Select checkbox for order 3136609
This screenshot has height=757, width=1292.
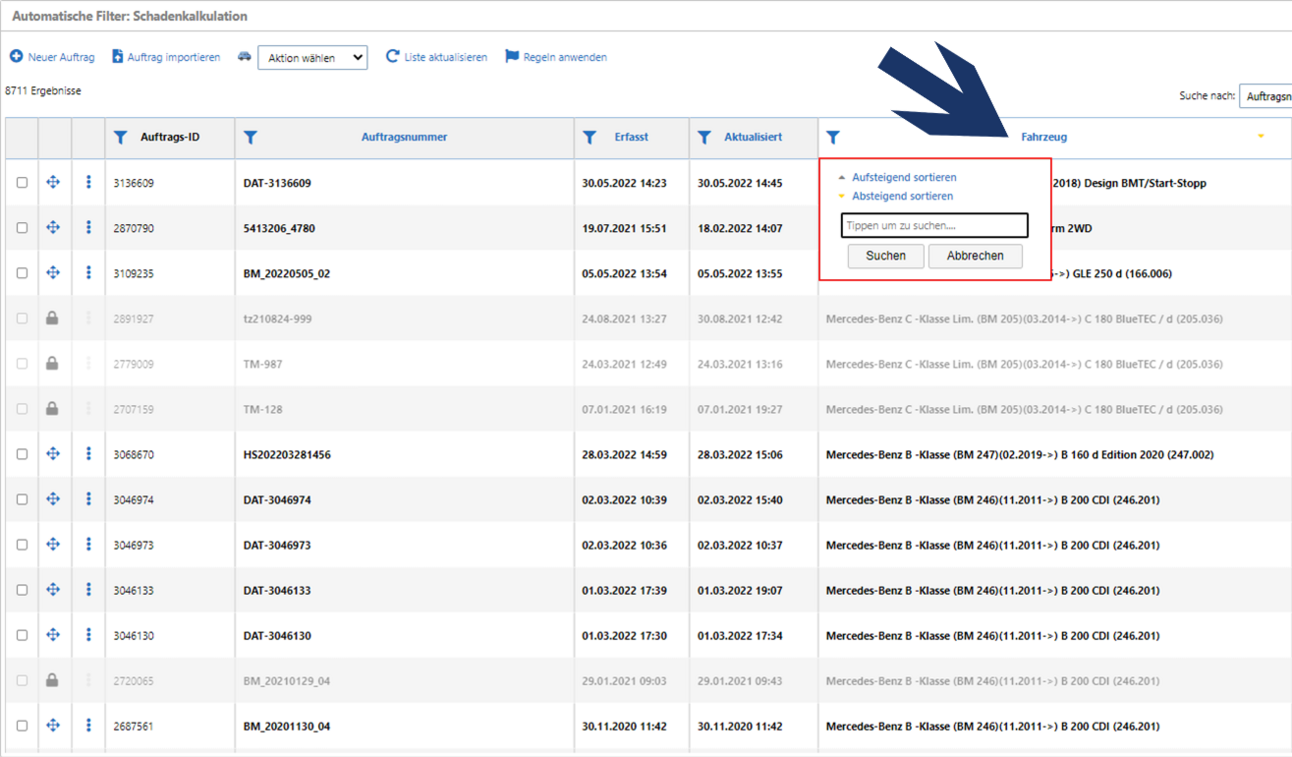click(22, 183)
